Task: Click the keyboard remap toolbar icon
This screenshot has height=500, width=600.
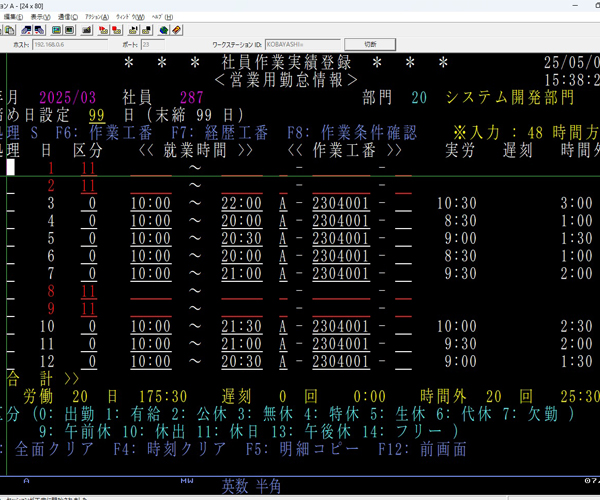Action: [x=87, y=30]
